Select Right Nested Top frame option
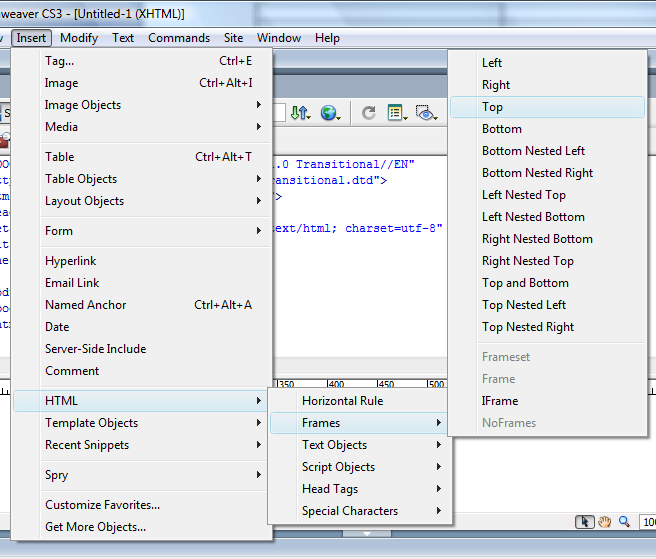The width and height of the screenshot is (656, 559). pyautogui.click(x=547, y=261)
